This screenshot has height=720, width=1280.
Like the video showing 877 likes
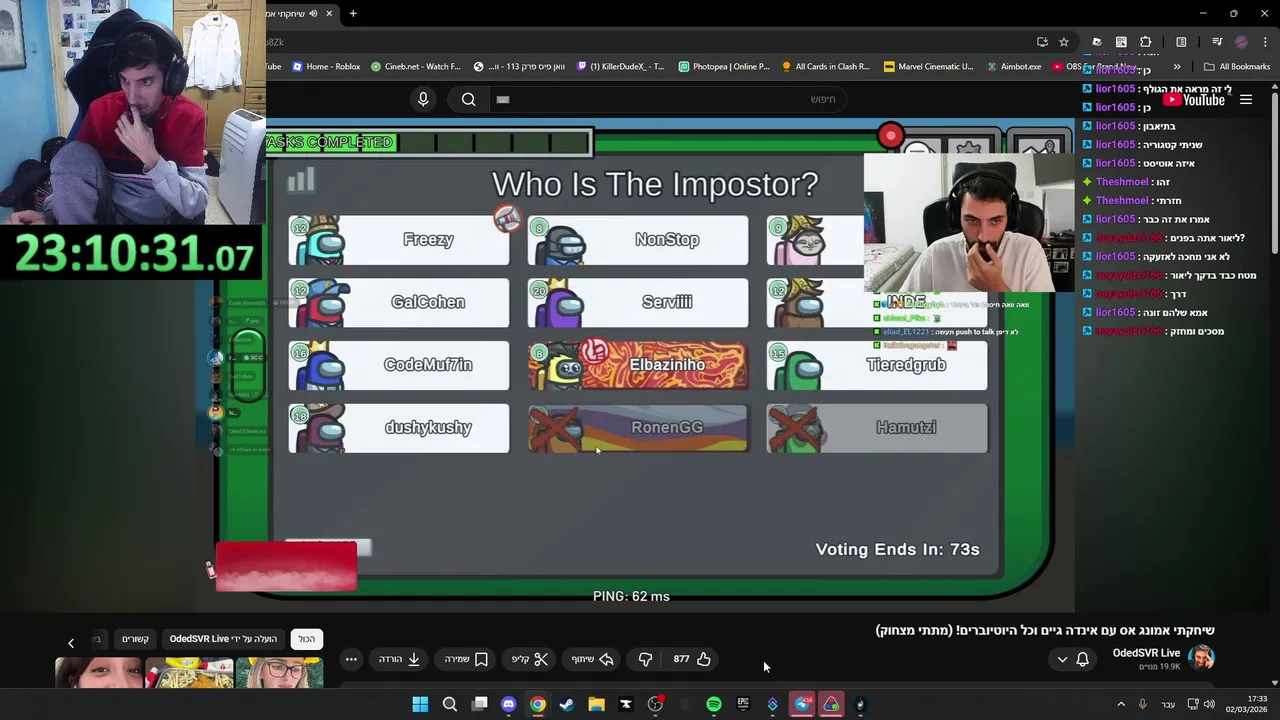692,659
